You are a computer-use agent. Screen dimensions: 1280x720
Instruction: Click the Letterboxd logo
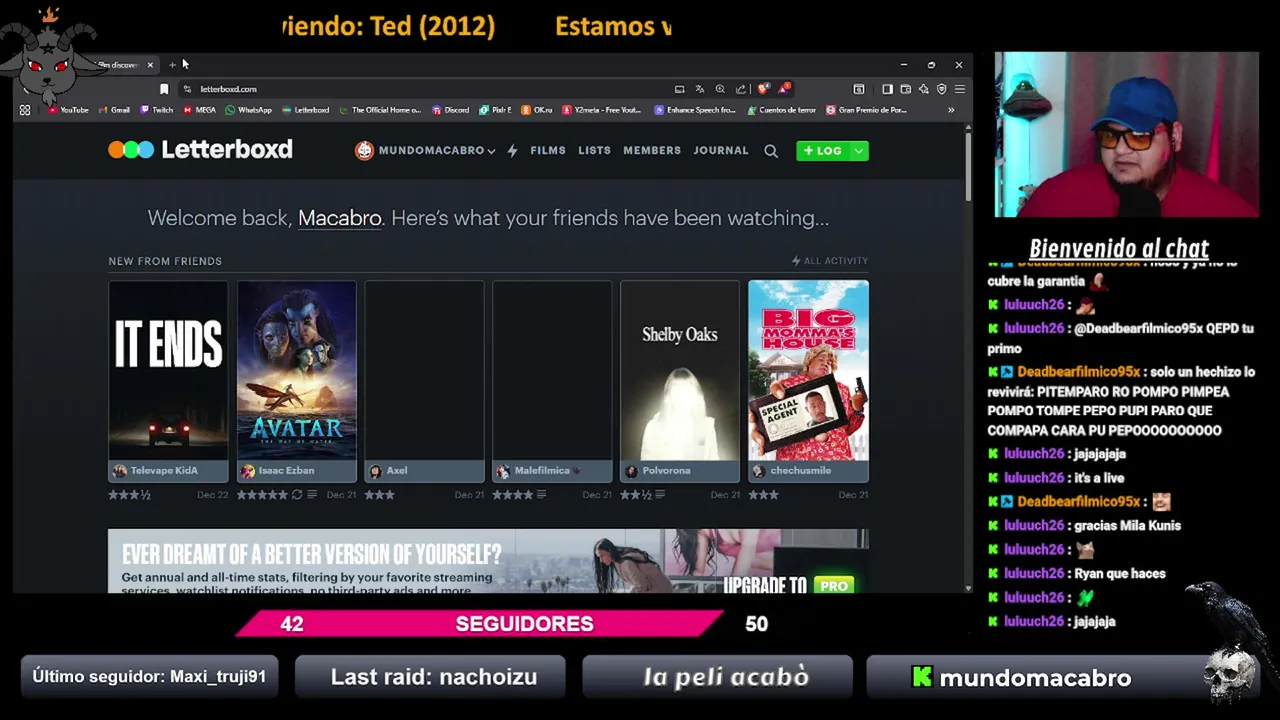coord(200,150)
